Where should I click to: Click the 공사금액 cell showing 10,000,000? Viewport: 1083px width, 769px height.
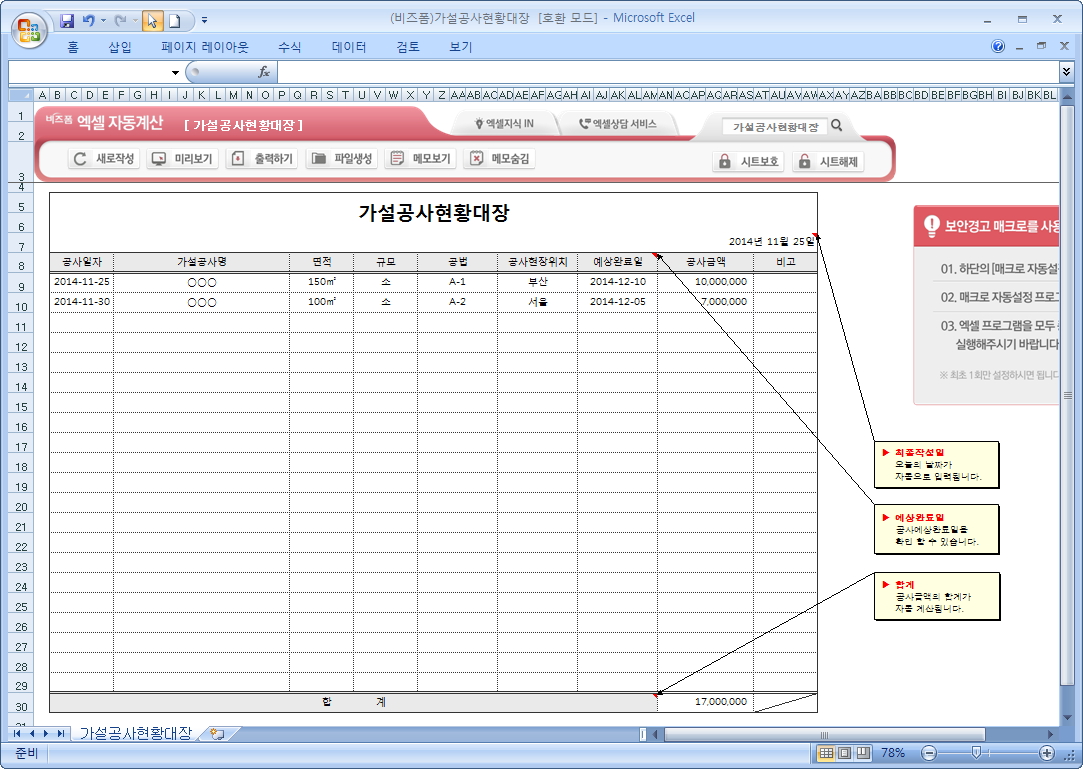[x=705, y=282]
